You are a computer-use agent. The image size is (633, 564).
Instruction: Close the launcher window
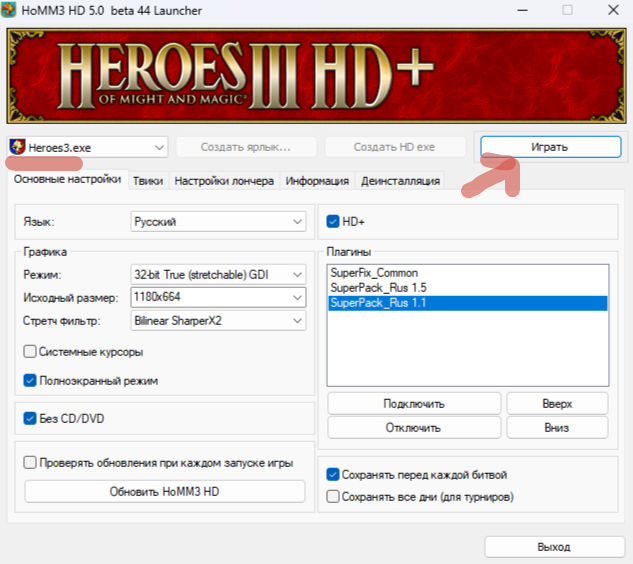(x=613, y=10)
